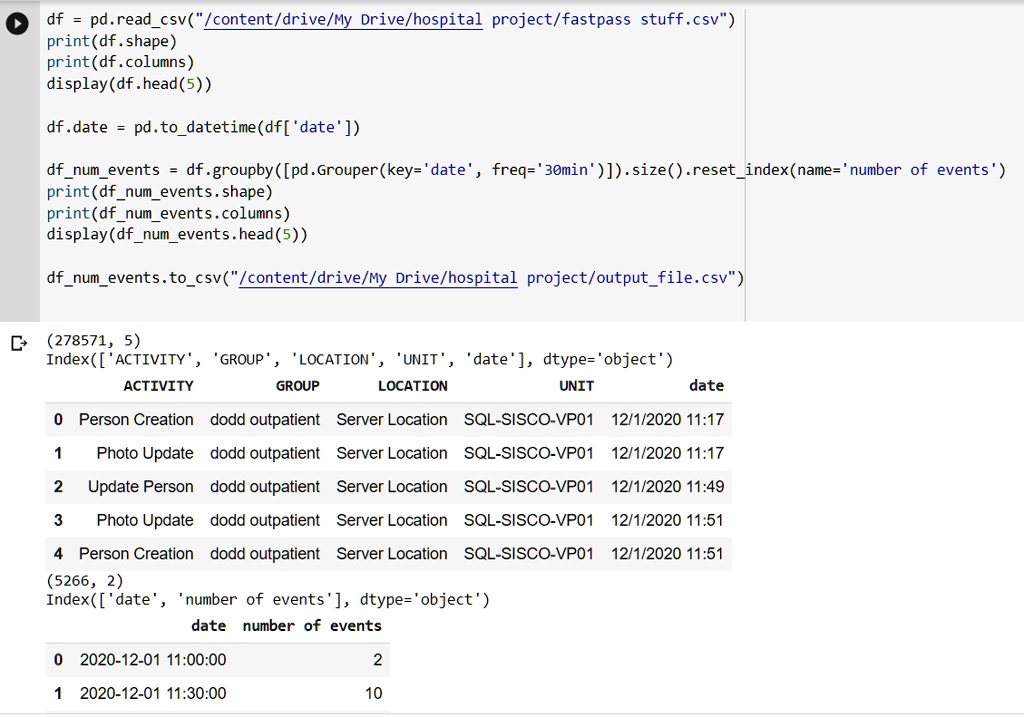1024x717 pixels.
Task: Click the Update Person row entry
Action: click(140, 487)
